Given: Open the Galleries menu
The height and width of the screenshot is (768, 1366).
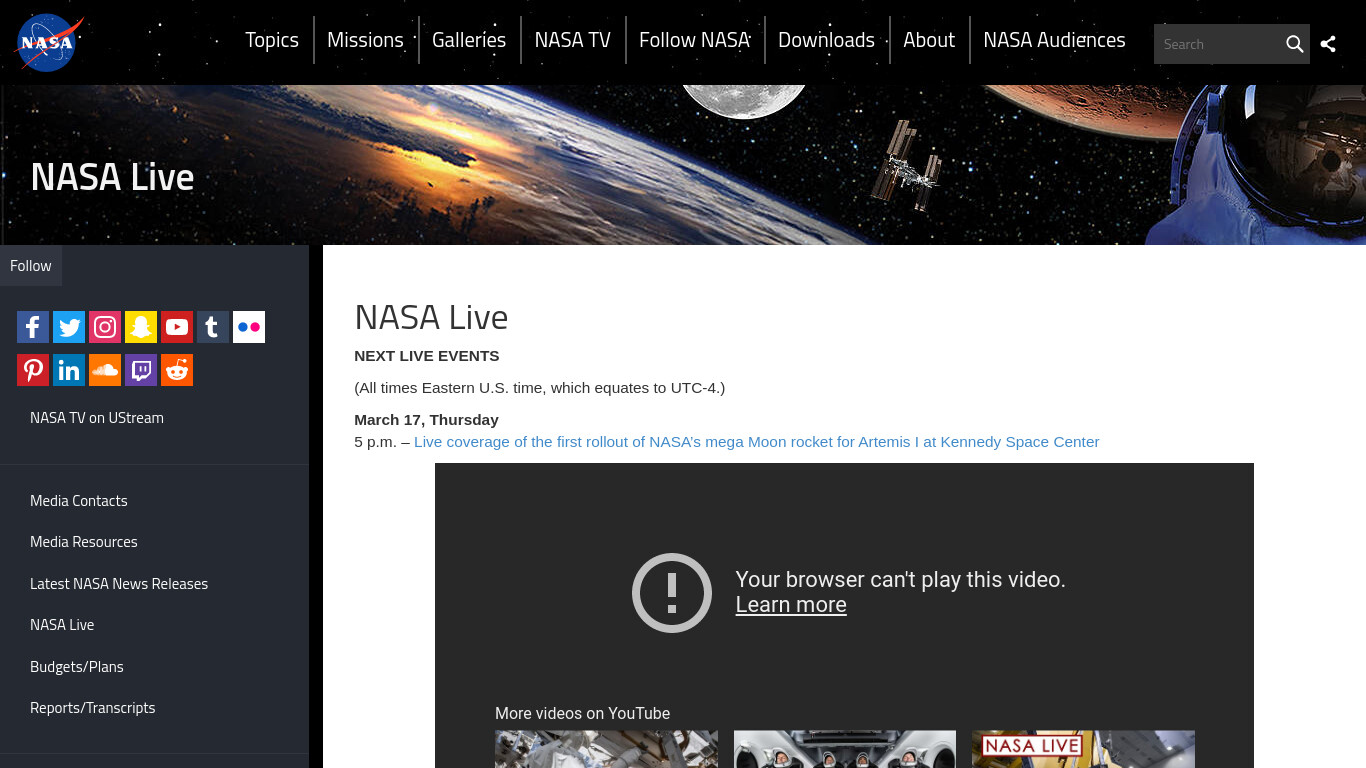Looking at the screenshot, I should (x=469, y=40).
